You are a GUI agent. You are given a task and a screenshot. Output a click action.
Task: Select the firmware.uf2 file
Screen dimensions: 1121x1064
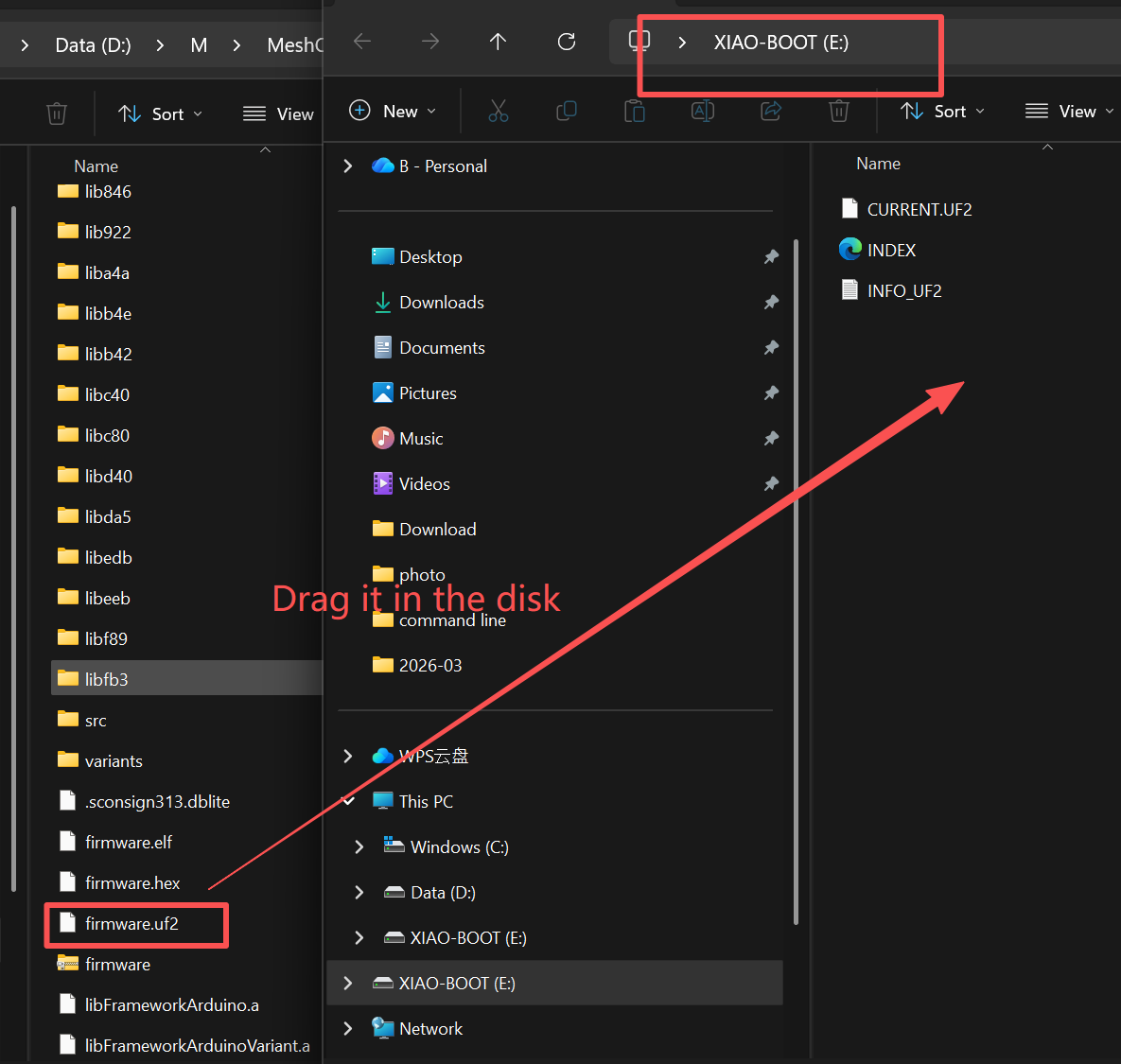tap(131, 924)
